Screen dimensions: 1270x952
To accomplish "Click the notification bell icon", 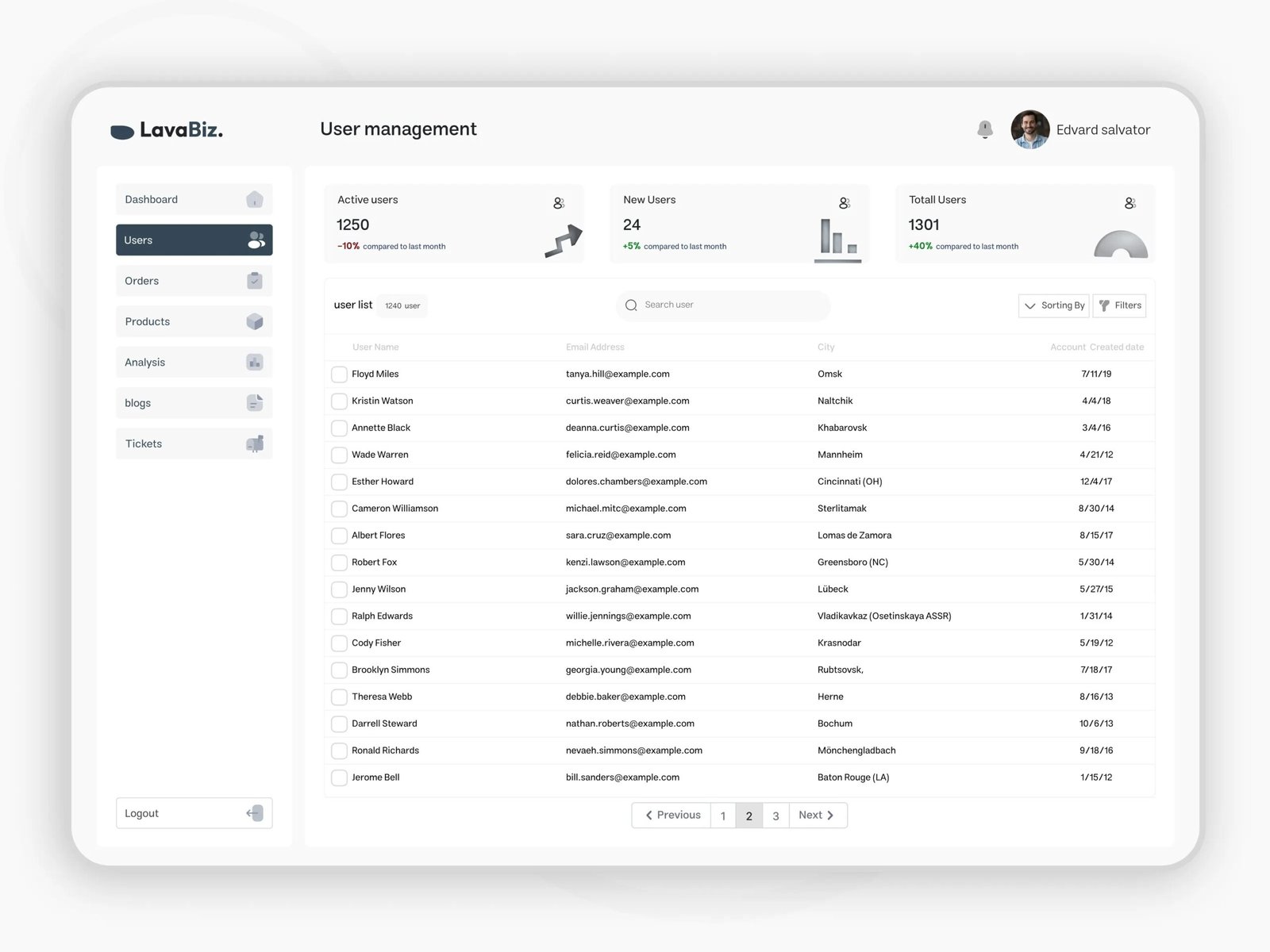I will point(984,129).
